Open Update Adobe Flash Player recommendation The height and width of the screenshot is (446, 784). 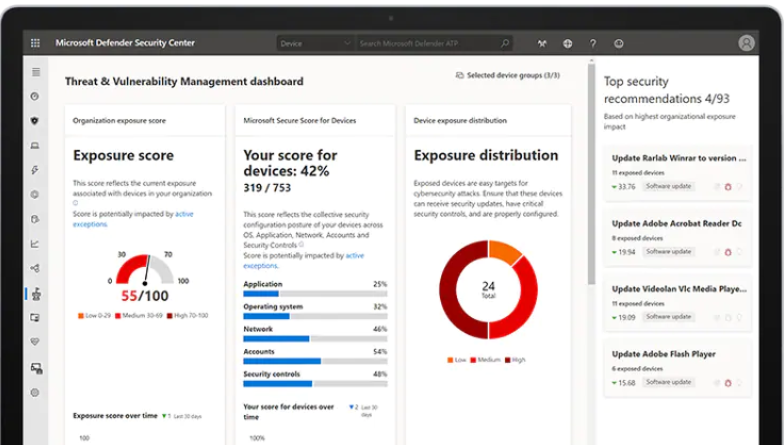click(x=664, y=354)
